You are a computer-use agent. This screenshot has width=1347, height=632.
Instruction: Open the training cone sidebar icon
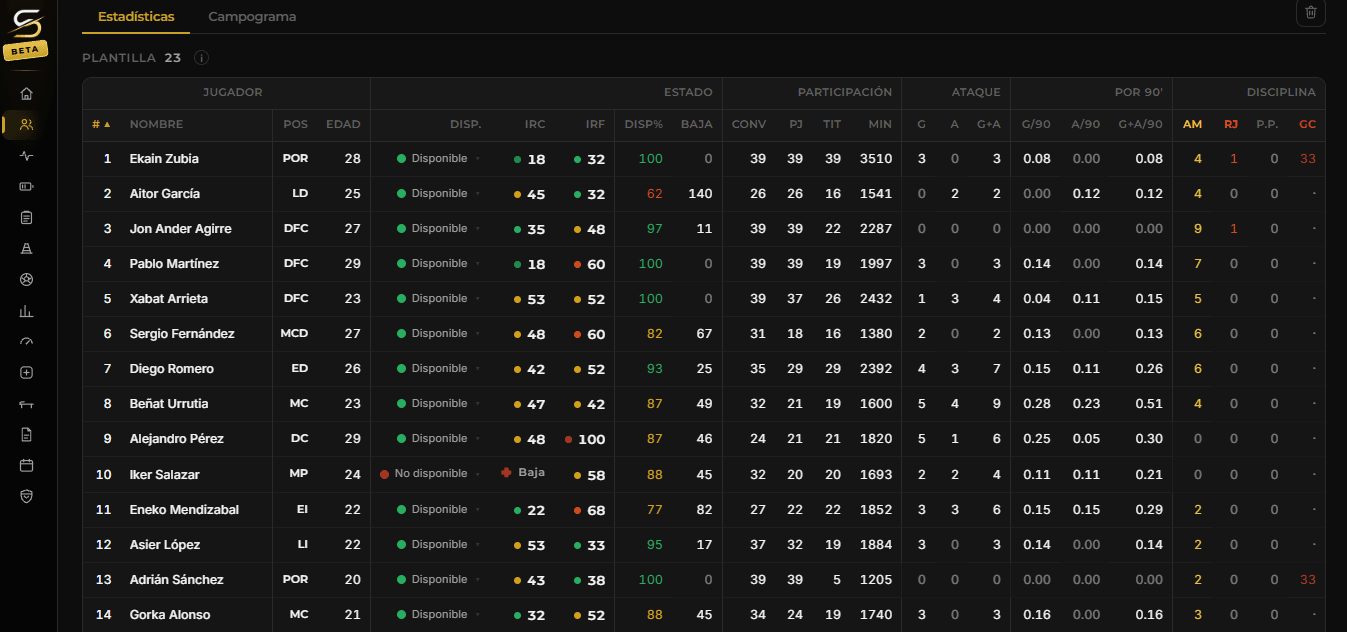(27, 249)
